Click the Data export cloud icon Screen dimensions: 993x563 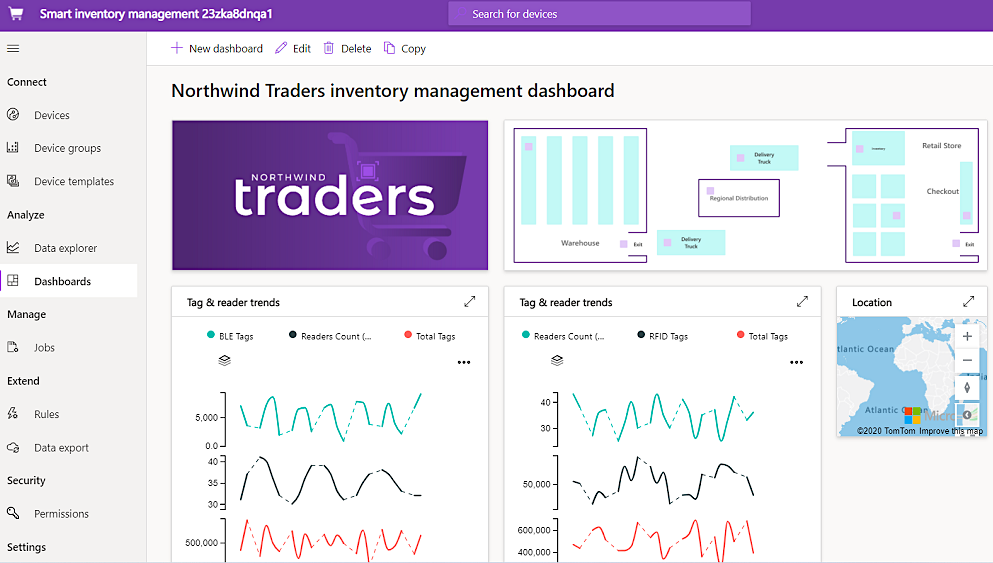tap(13, 447)
